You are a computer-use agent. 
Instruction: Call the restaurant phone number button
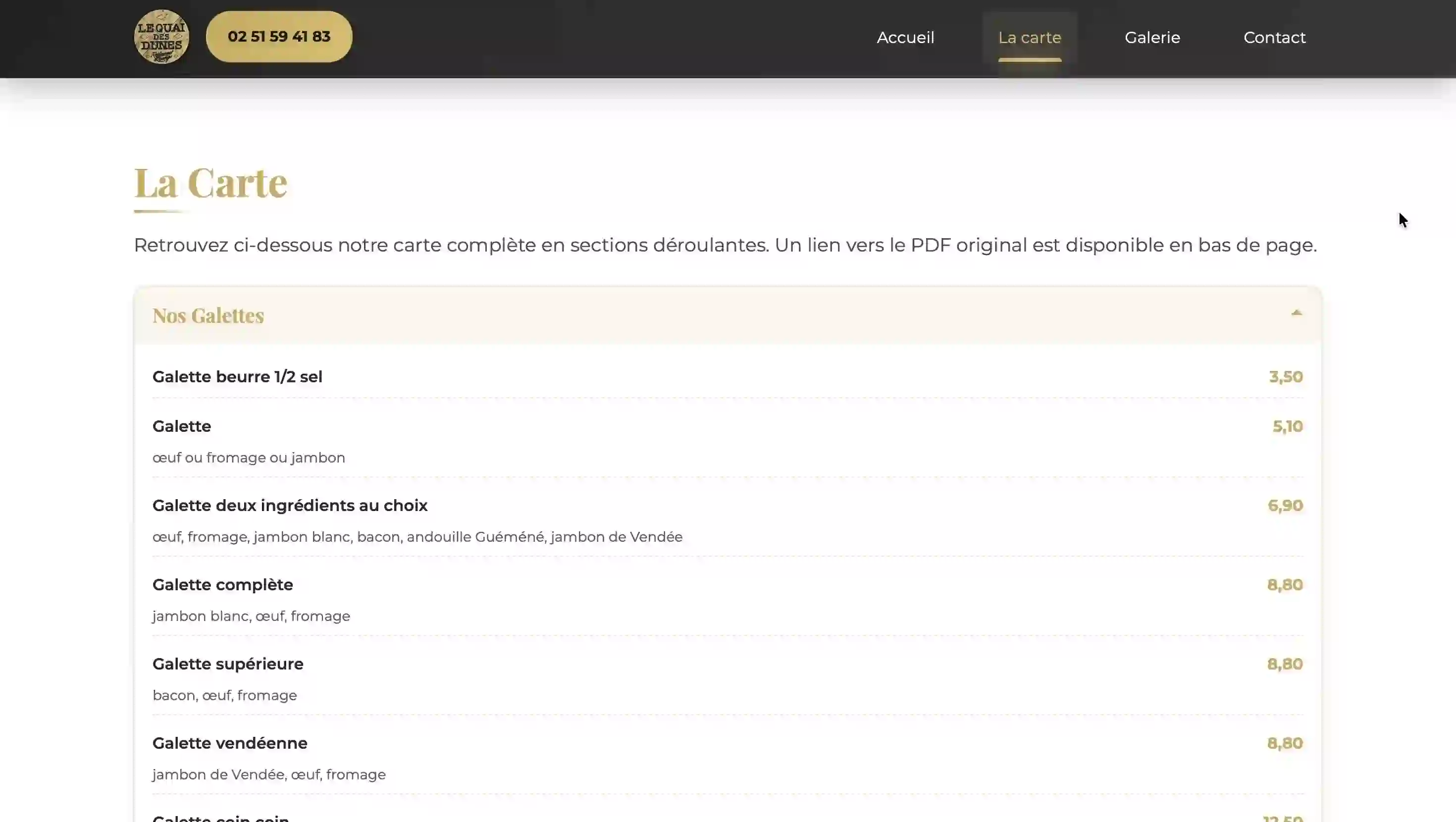pos(279,36)
